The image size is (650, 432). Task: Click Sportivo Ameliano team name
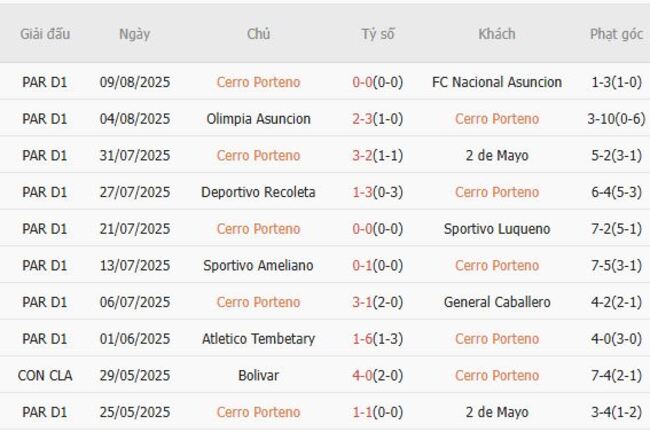[258, 266]
